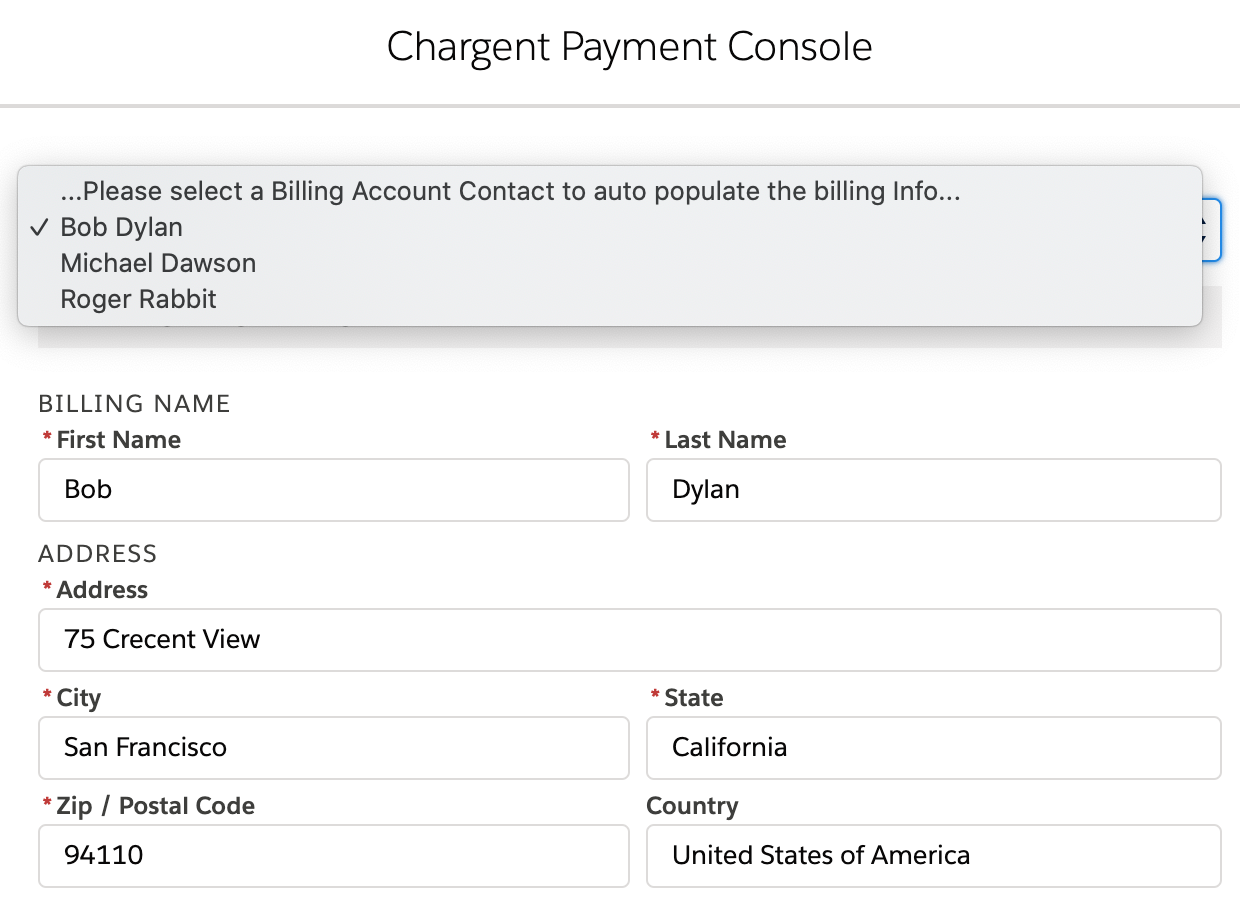Click inside the City field
This screenshot has width=1240, height=902.
[333, 748]
